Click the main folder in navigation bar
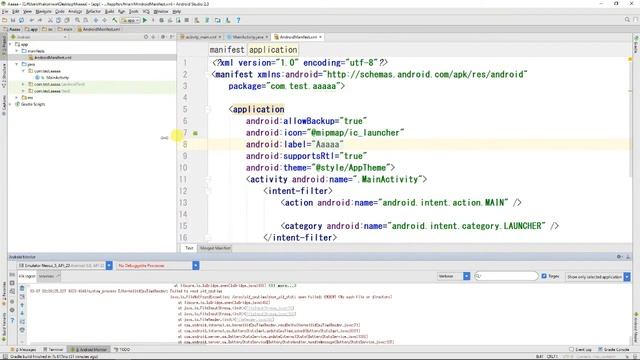640x360 pixels. pyautogui.click(x=65, y=29)
